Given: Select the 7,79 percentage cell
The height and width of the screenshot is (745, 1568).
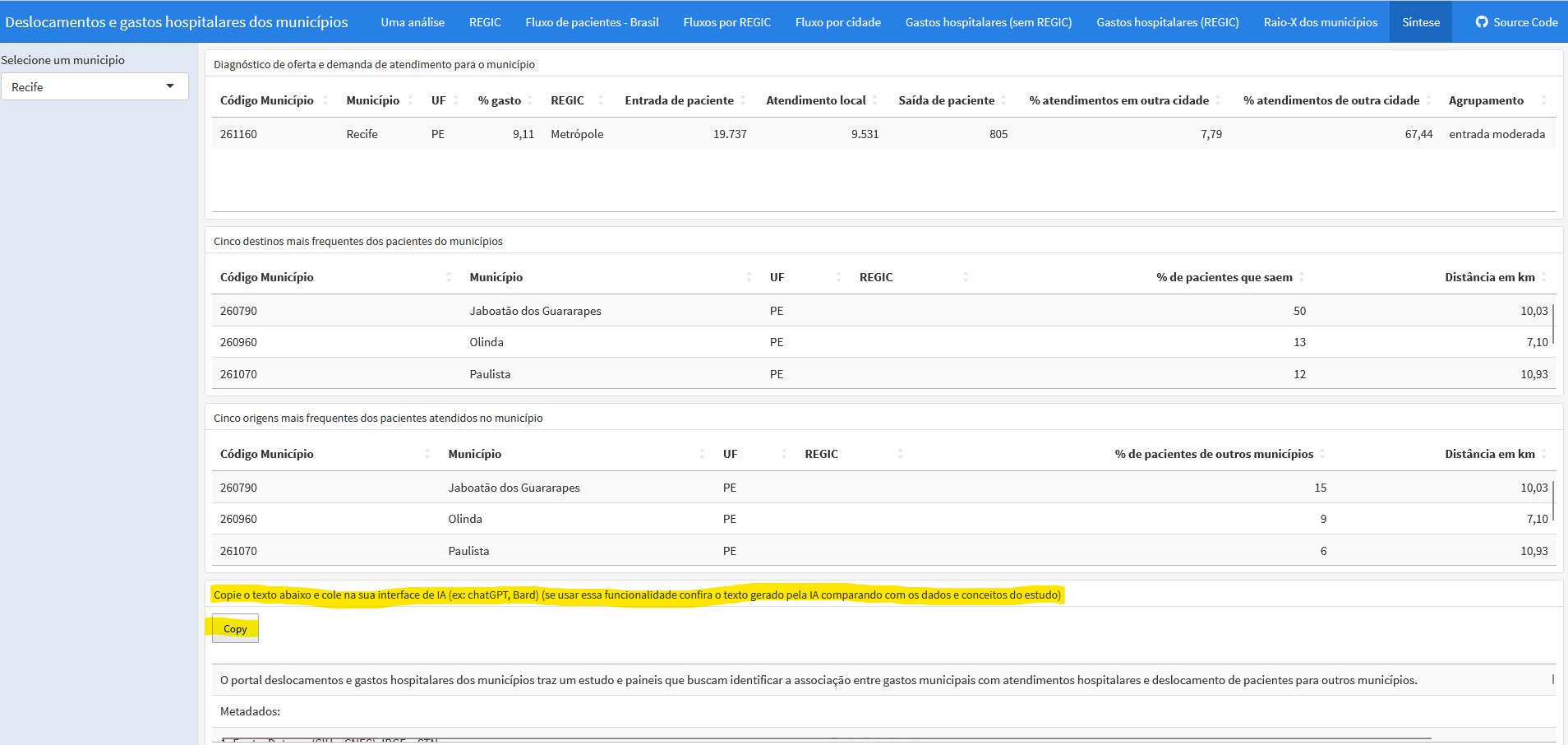Looking at the screenshot, I should pos(1211,134).
